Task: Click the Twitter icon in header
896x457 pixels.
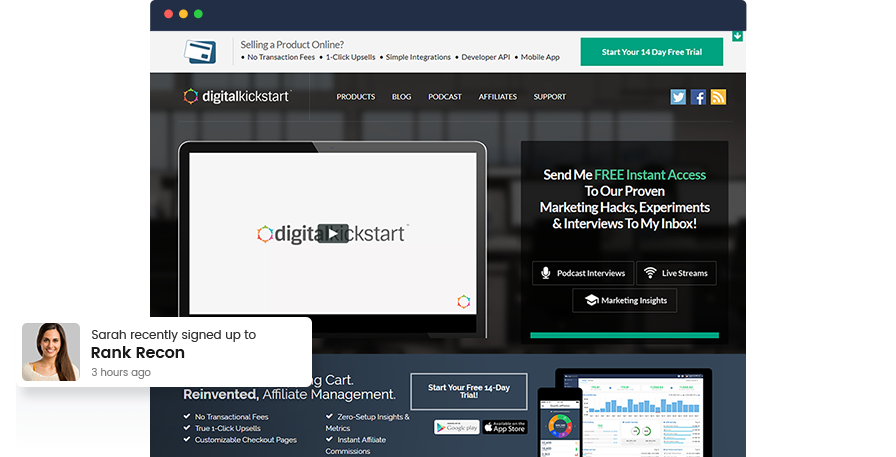Action: (x=678, y=97)
